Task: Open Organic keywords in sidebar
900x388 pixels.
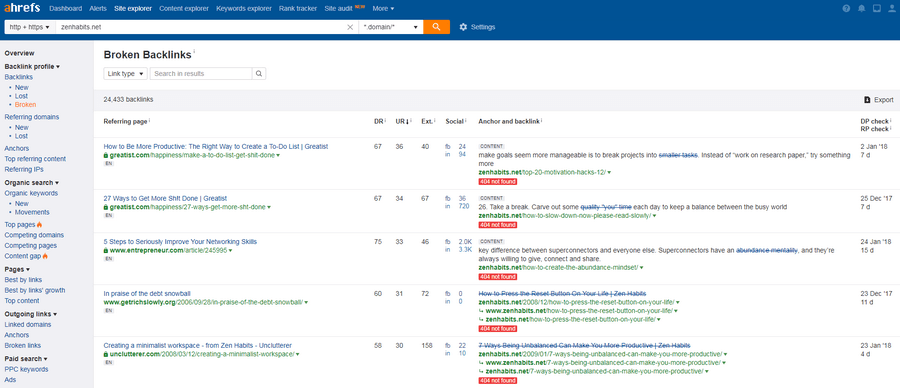Action: pyautogui.click(x=31, y=193)
